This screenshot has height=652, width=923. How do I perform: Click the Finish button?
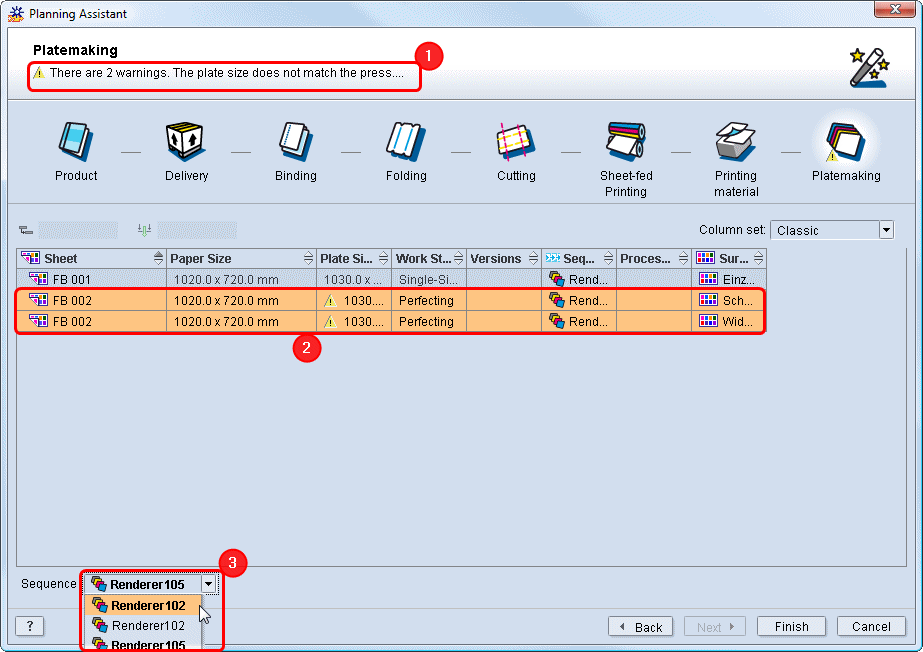pos(790,627)
